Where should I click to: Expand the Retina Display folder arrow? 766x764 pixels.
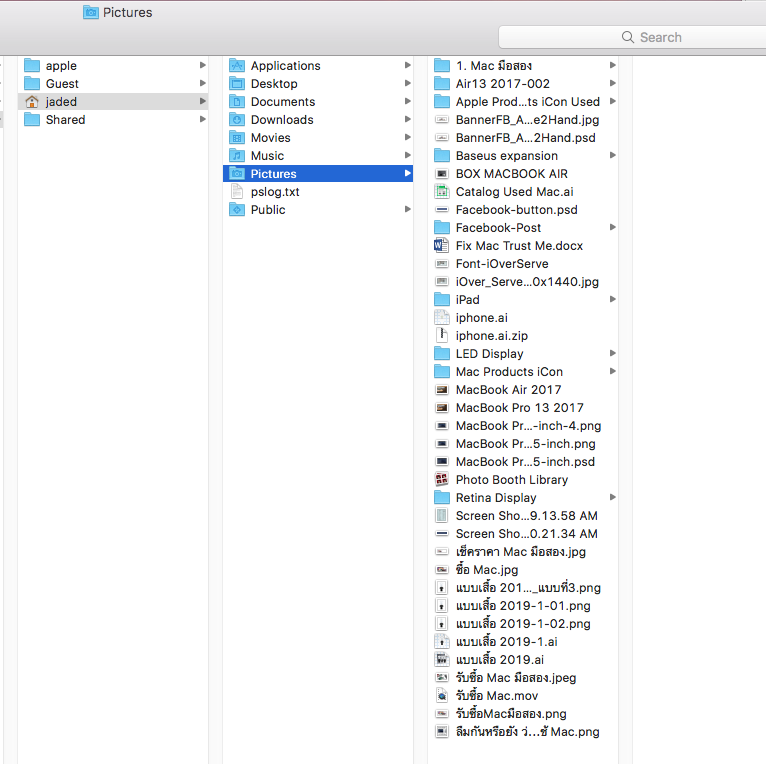(x=613, y=497)
